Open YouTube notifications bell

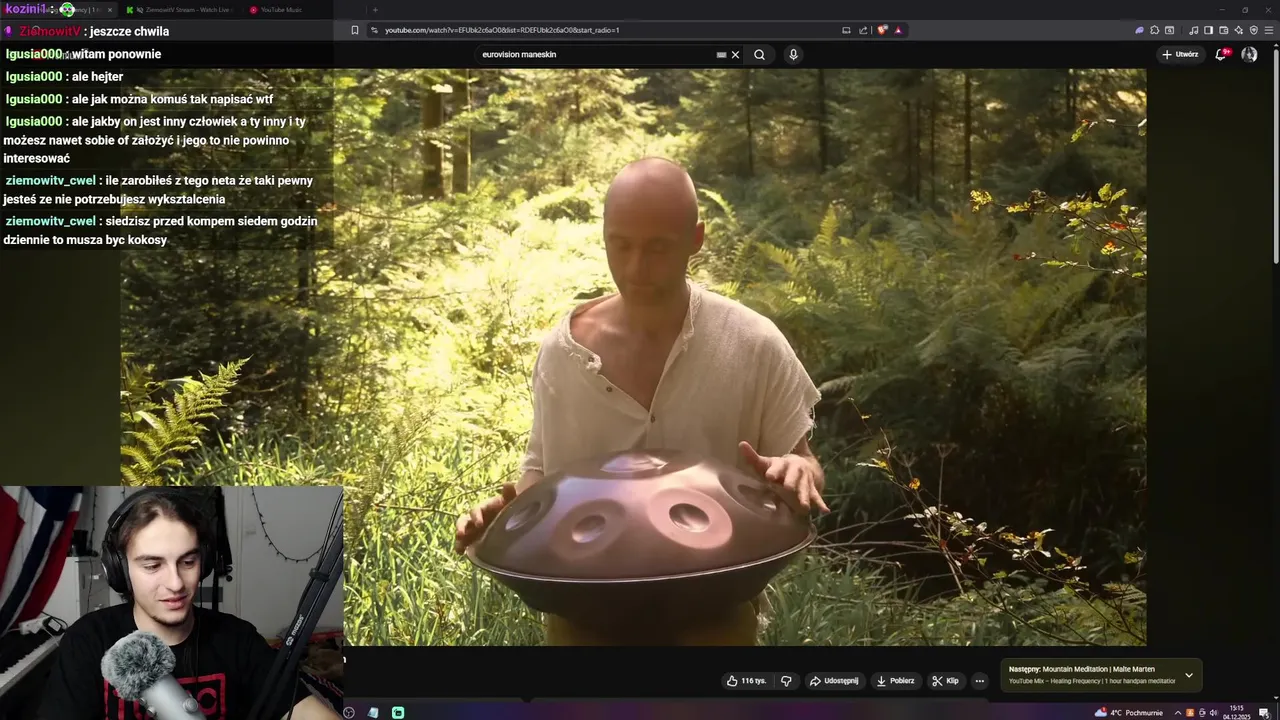click(x=1221, y=54)
